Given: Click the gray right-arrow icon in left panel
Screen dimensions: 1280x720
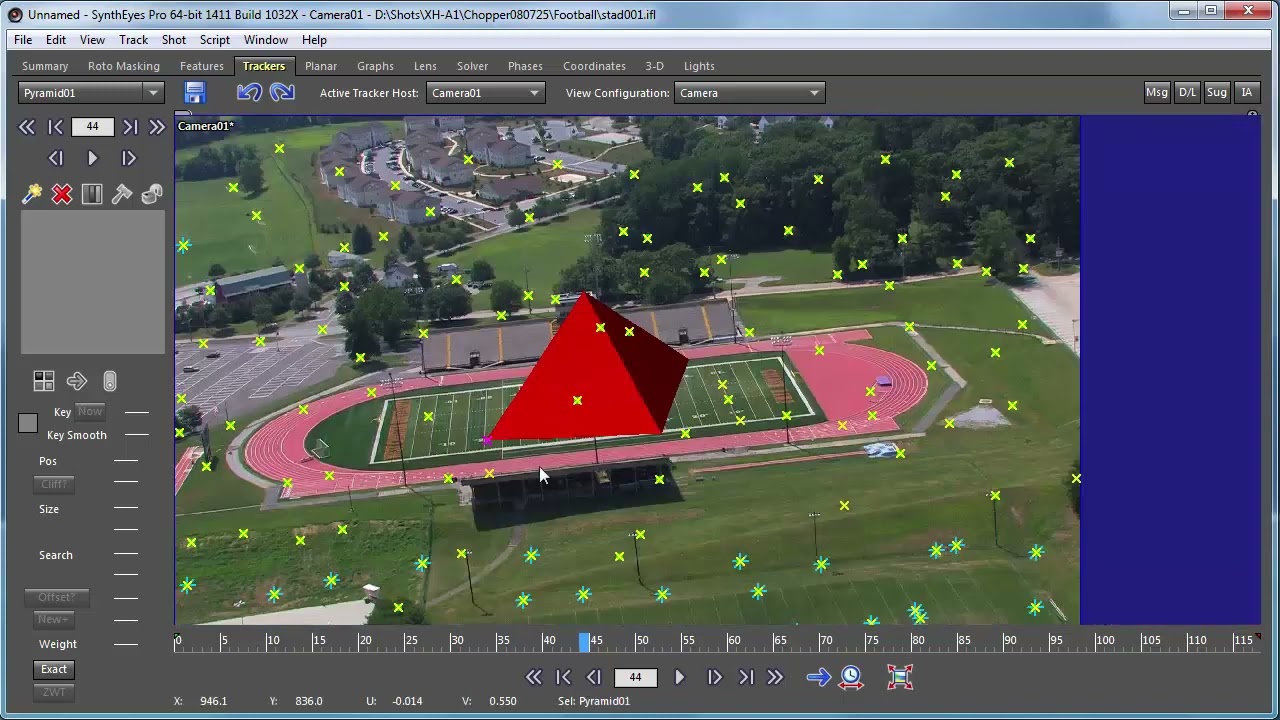Looking at the screenshot, I should 77,381.
